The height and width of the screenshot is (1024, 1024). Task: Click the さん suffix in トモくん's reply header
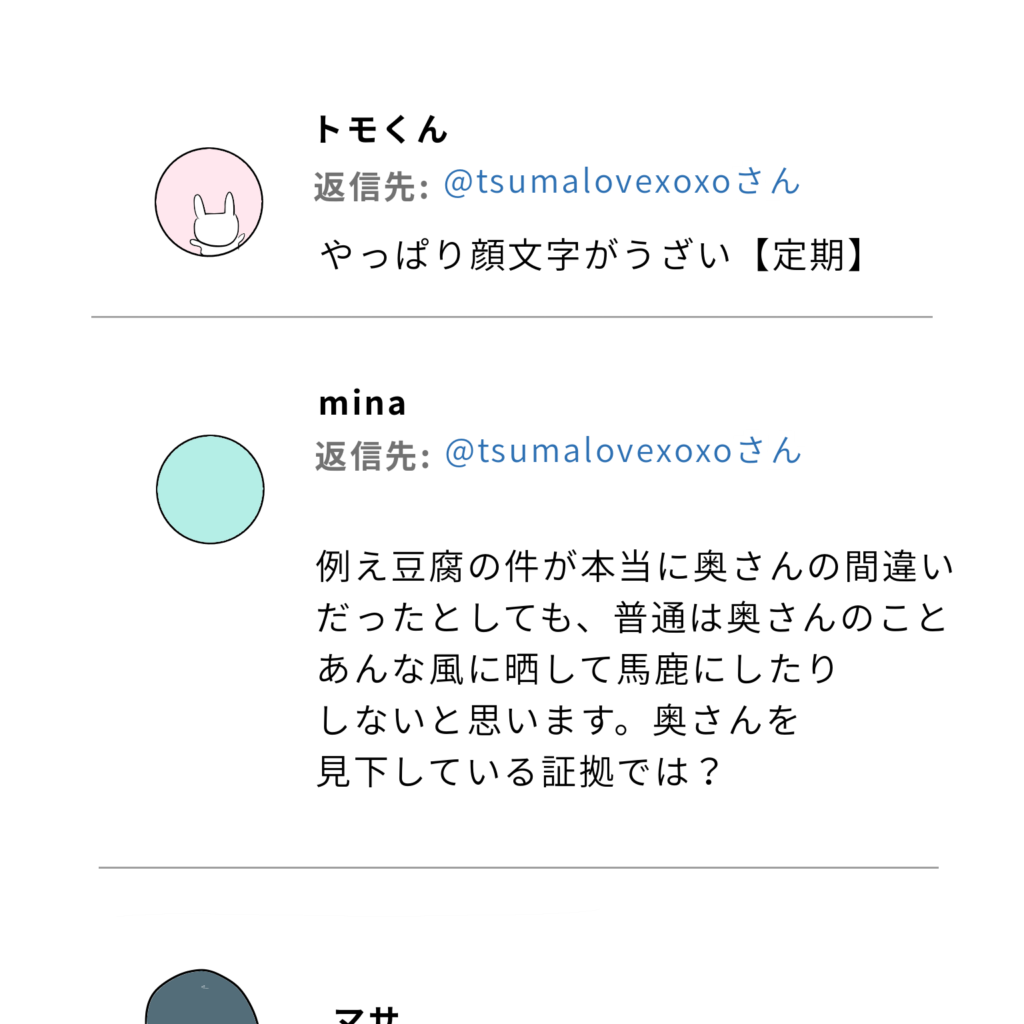pyautogui.click(x=768, y=182)
